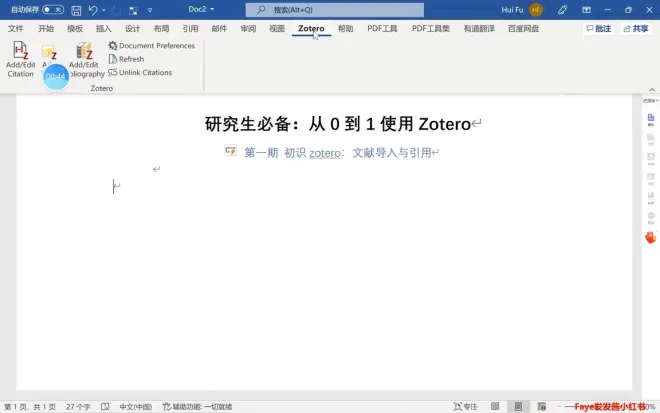The image size is (660, 413).
Task: Click the language indicator 中文(中国)
Action: [x=136, y=407]
